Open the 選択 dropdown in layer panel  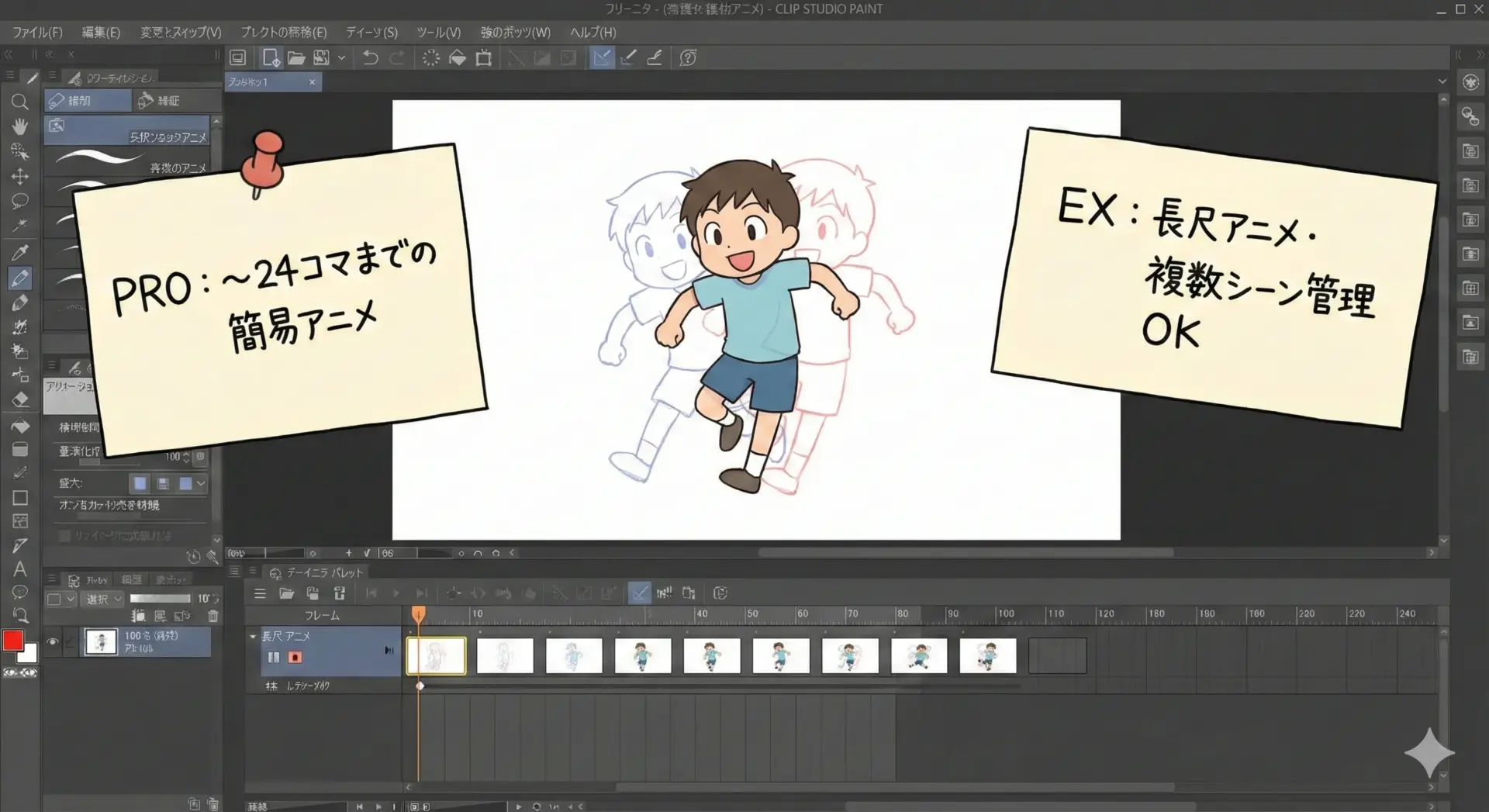103,599
